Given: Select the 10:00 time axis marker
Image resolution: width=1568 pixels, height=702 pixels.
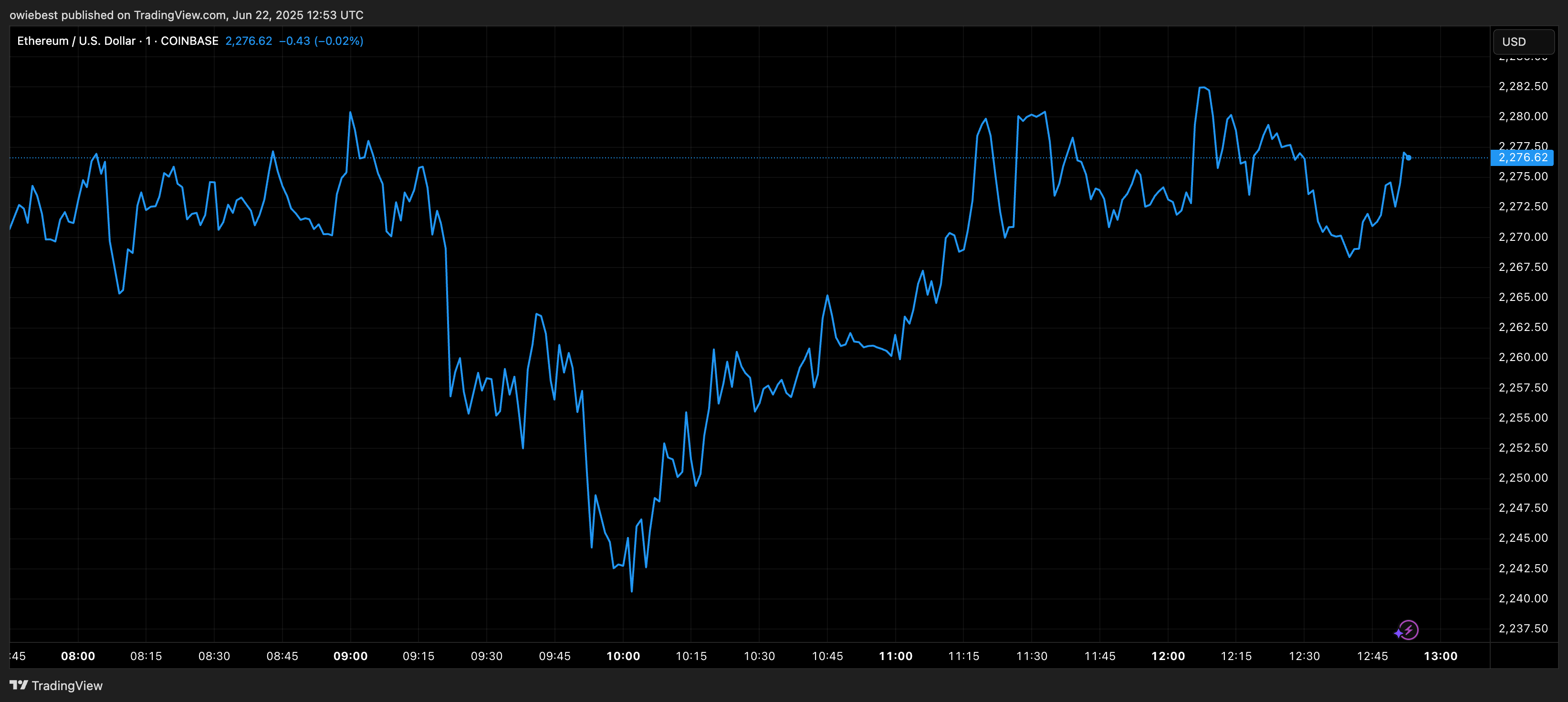Looking at the screenshot, I should coord(623,656).
